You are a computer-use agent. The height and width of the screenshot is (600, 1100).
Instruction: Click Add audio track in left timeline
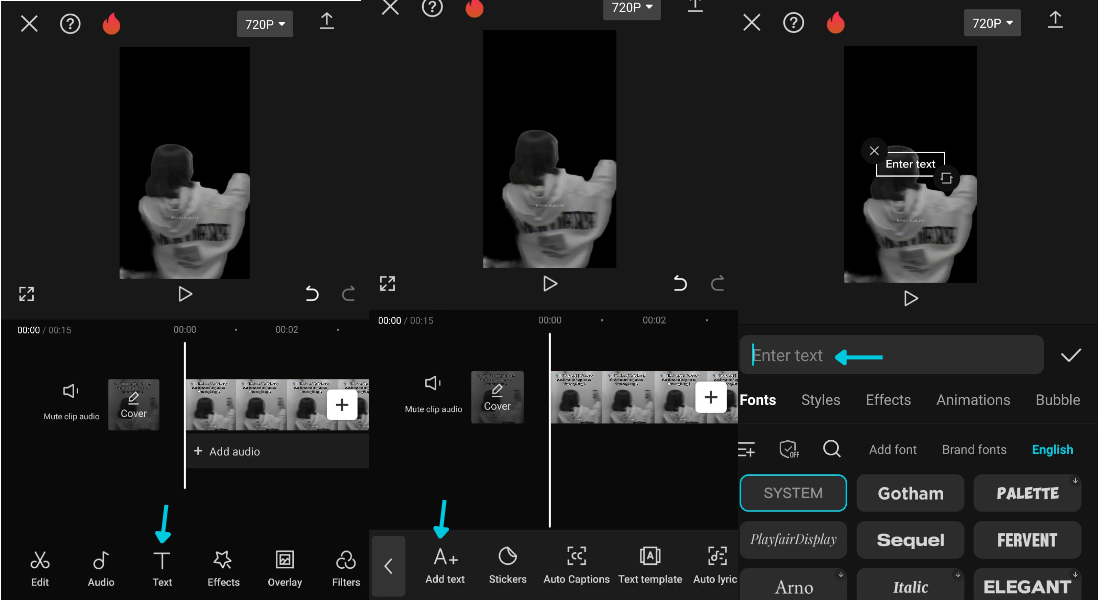pyautogui.click(x=276, y=451)
